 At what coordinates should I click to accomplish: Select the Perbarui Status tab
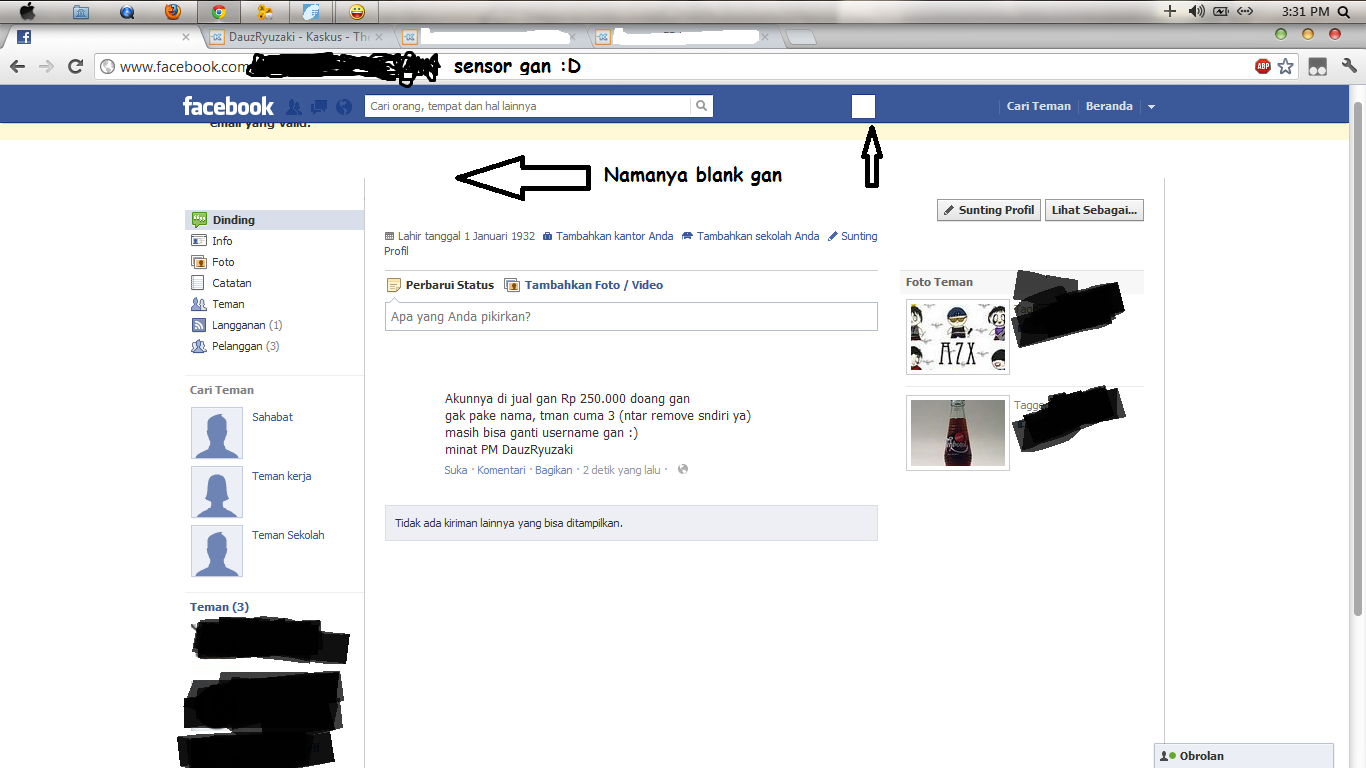441,285
